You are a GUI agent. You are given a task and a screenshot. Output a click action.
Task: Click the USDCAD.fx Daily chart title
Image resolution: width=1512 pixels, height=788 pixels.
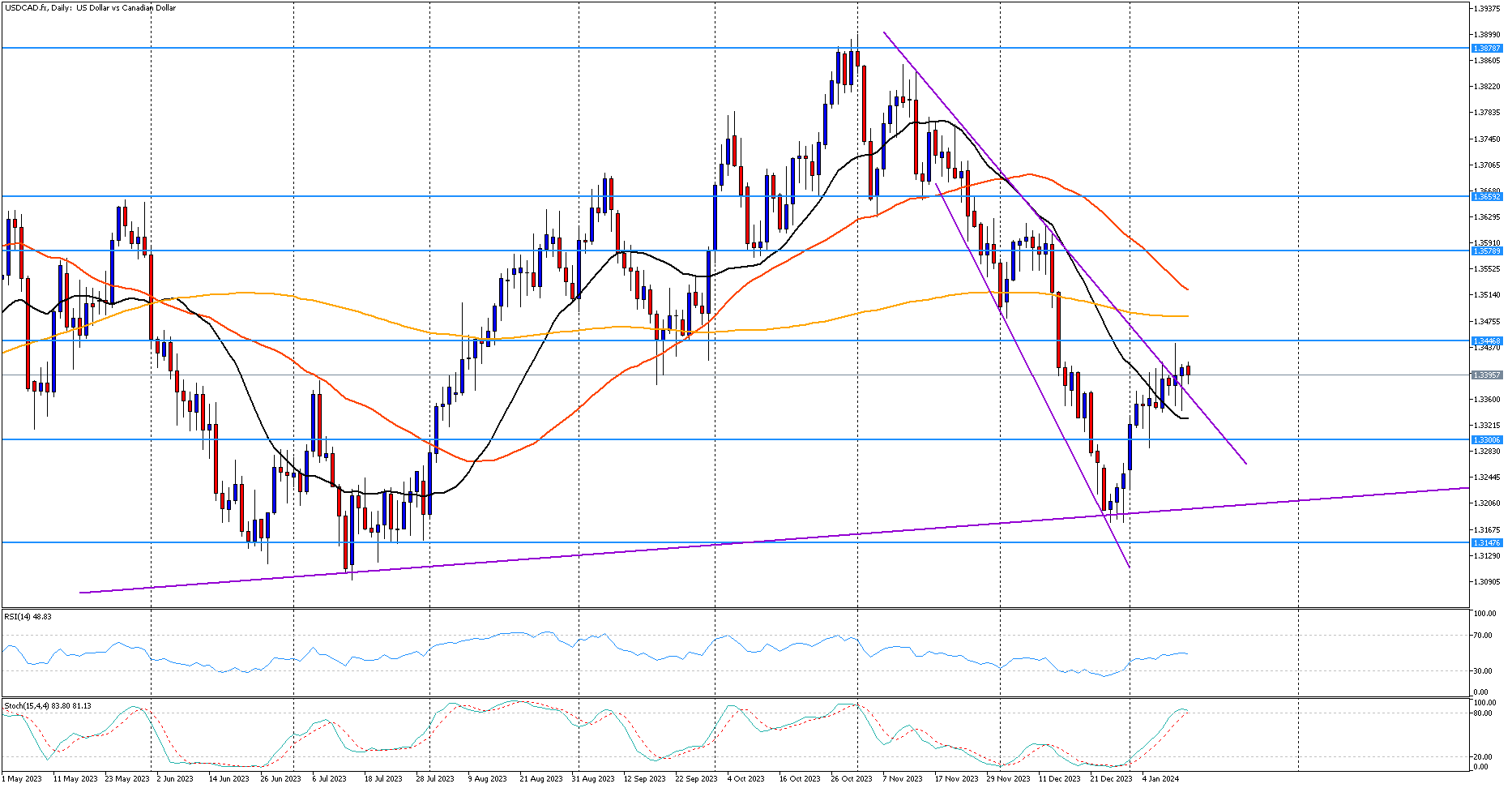pos(90,8)
